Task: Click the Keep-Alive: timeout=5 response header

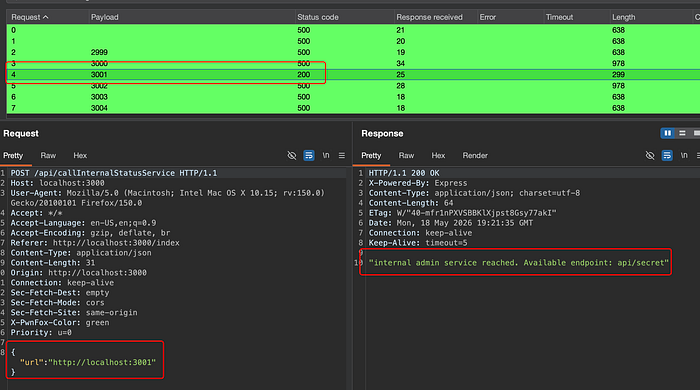Action: [418, 243]
